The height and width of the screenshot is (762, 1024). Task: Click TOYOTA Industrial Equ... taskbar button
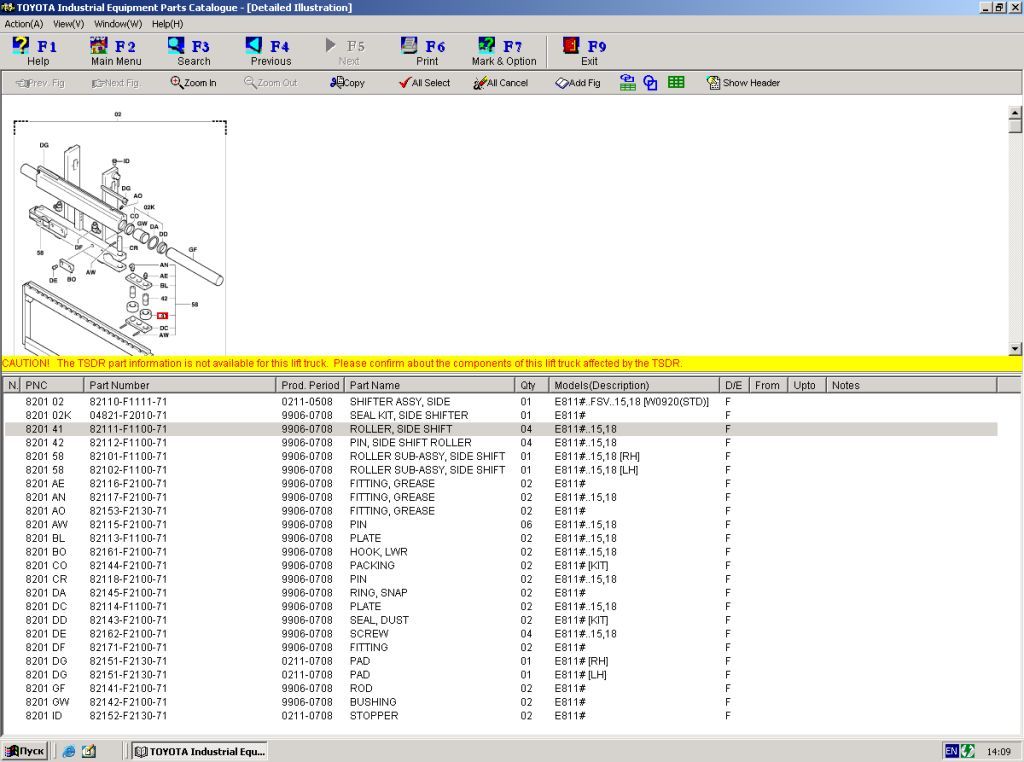(x=200, y=752)
